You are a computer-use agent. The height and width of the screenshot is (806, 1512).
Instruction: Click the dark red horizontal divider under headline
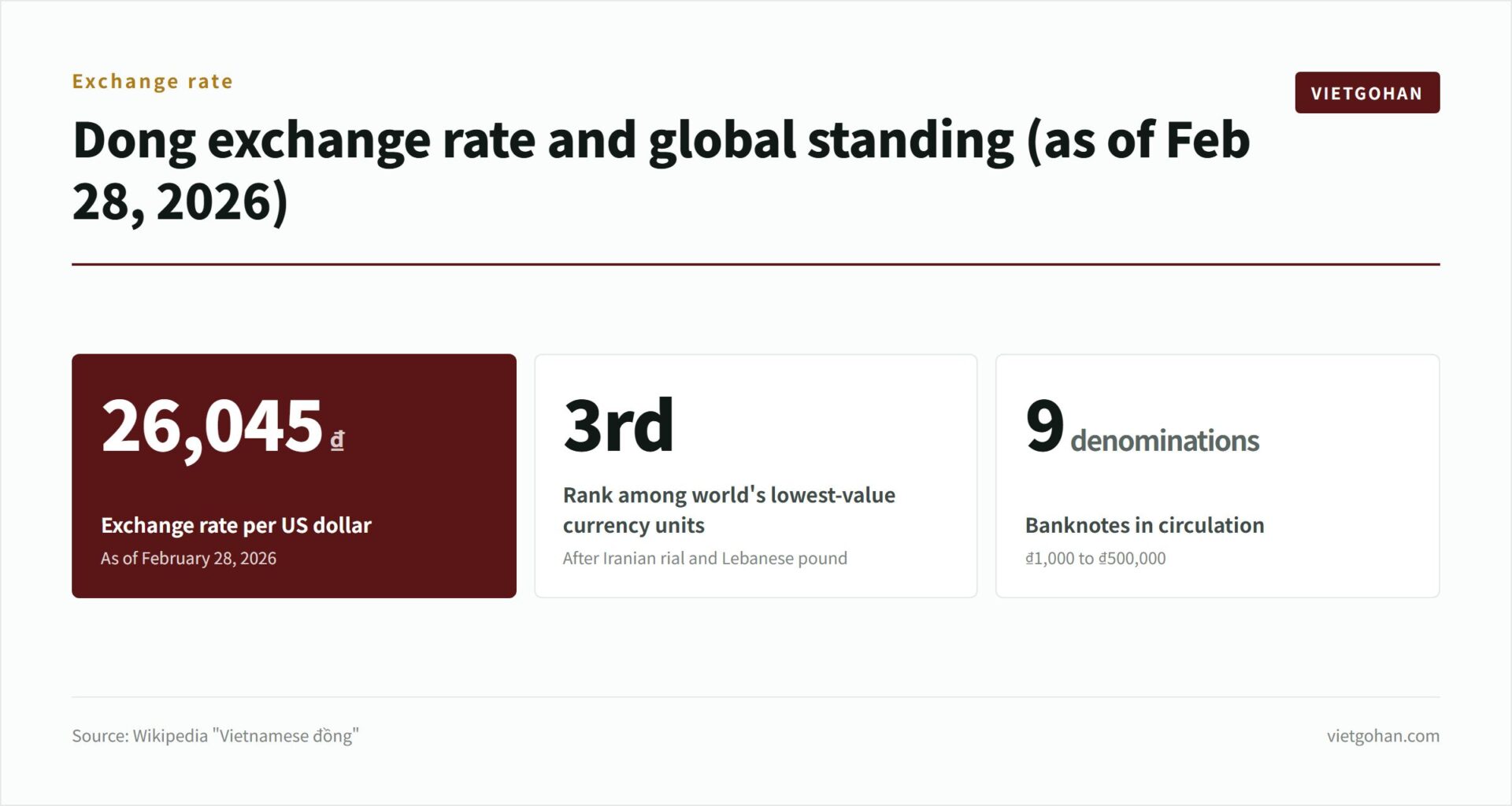(756, 264)
